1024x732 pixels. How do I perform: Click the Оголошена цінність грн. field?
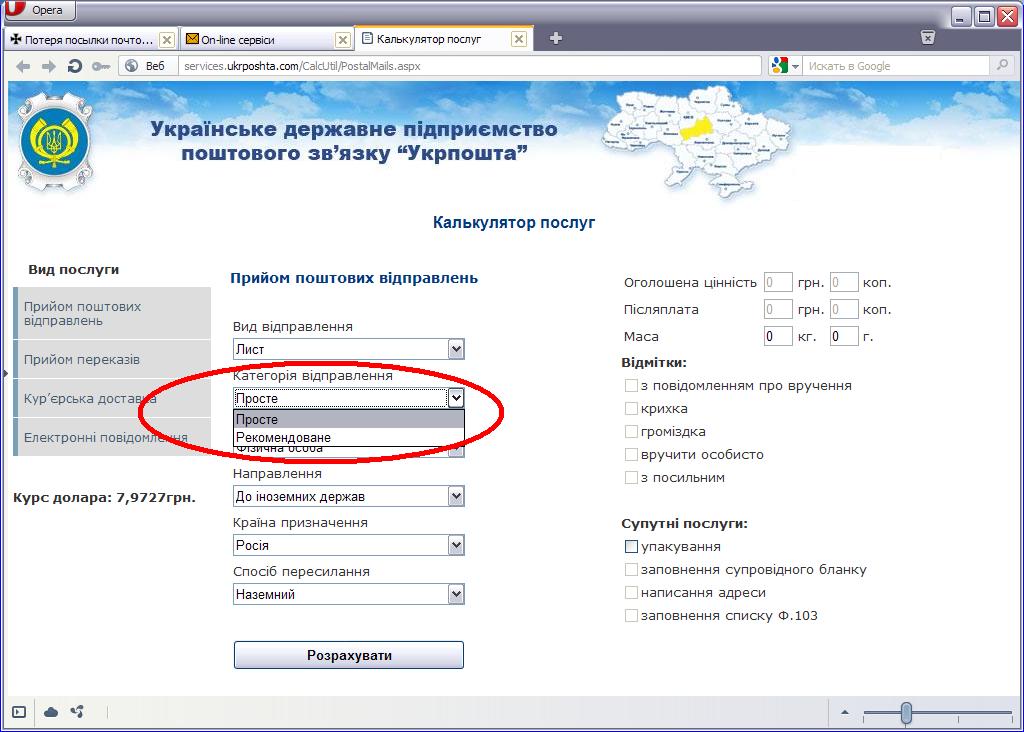[x=778, y=283]
